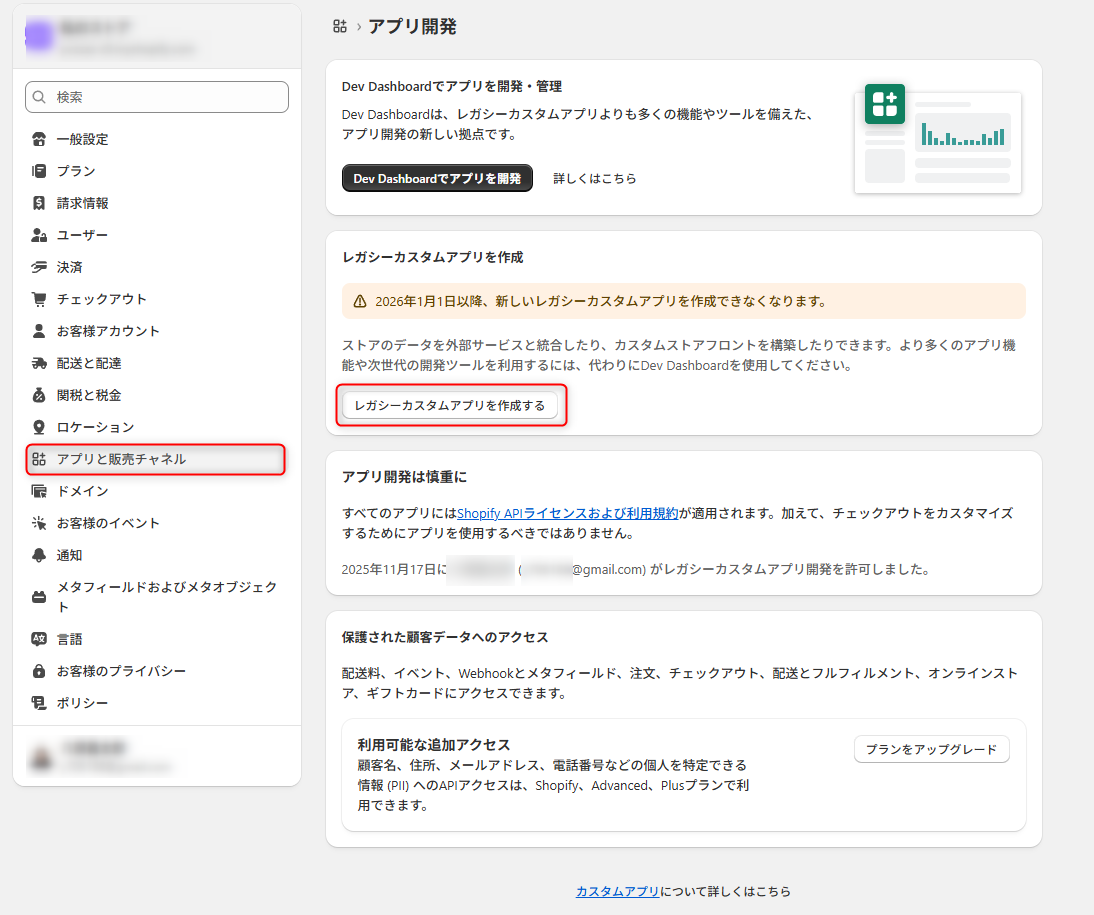Click the domain icon in sidebar
The image size is (1094, 915).
coord(39,491)
